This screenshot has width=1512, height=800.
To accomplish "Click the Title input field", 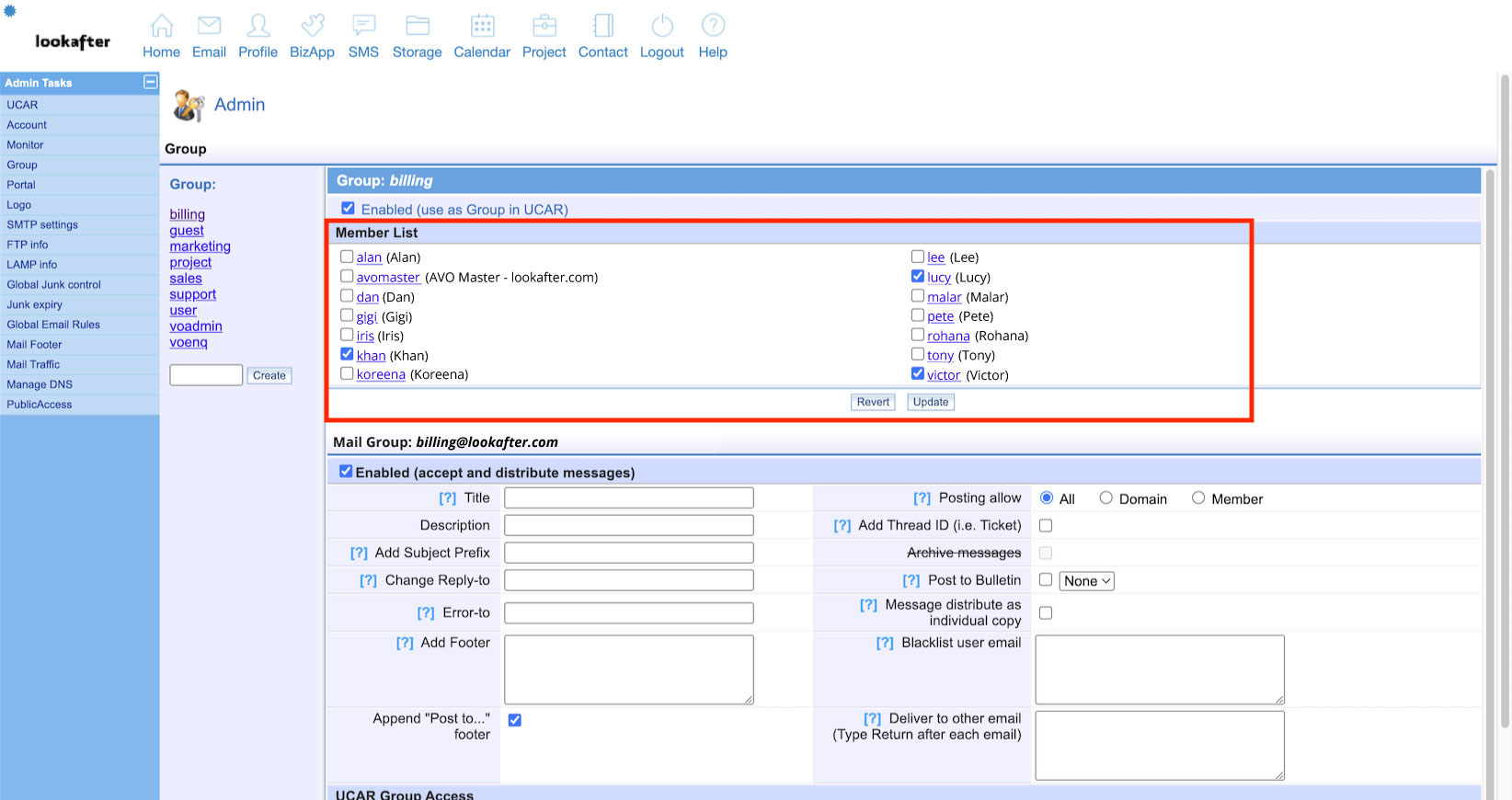I will pos(629,498).
